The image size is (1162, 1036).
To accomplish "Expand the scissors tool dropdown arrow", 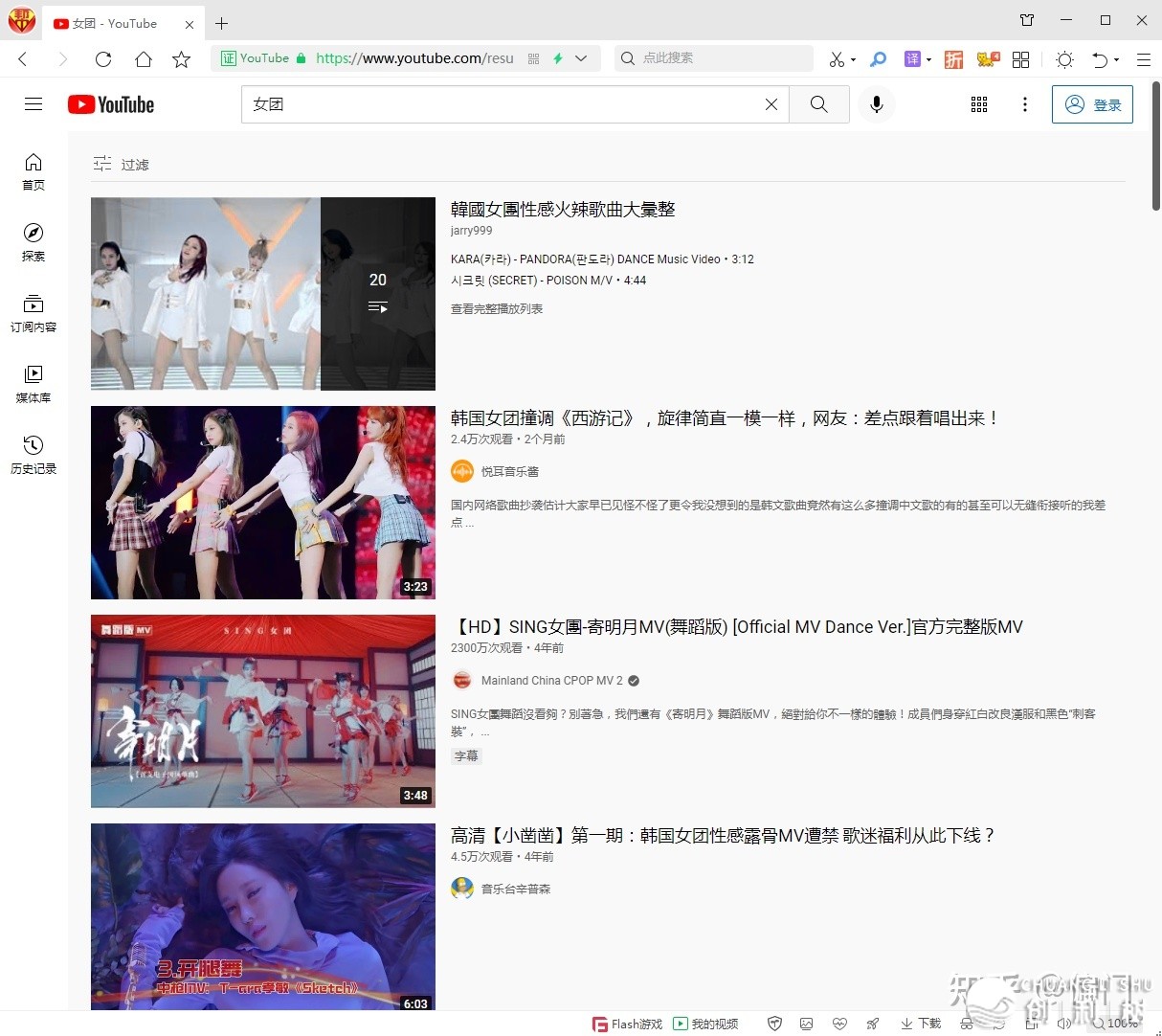I will pos(853,60).
